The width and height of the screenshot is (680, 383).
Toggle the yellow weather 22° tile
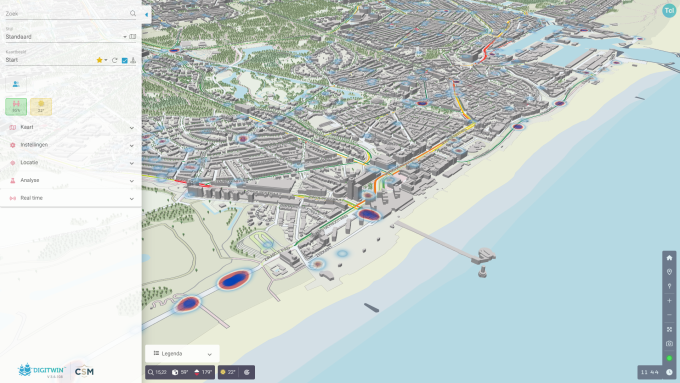pos(41,107)
